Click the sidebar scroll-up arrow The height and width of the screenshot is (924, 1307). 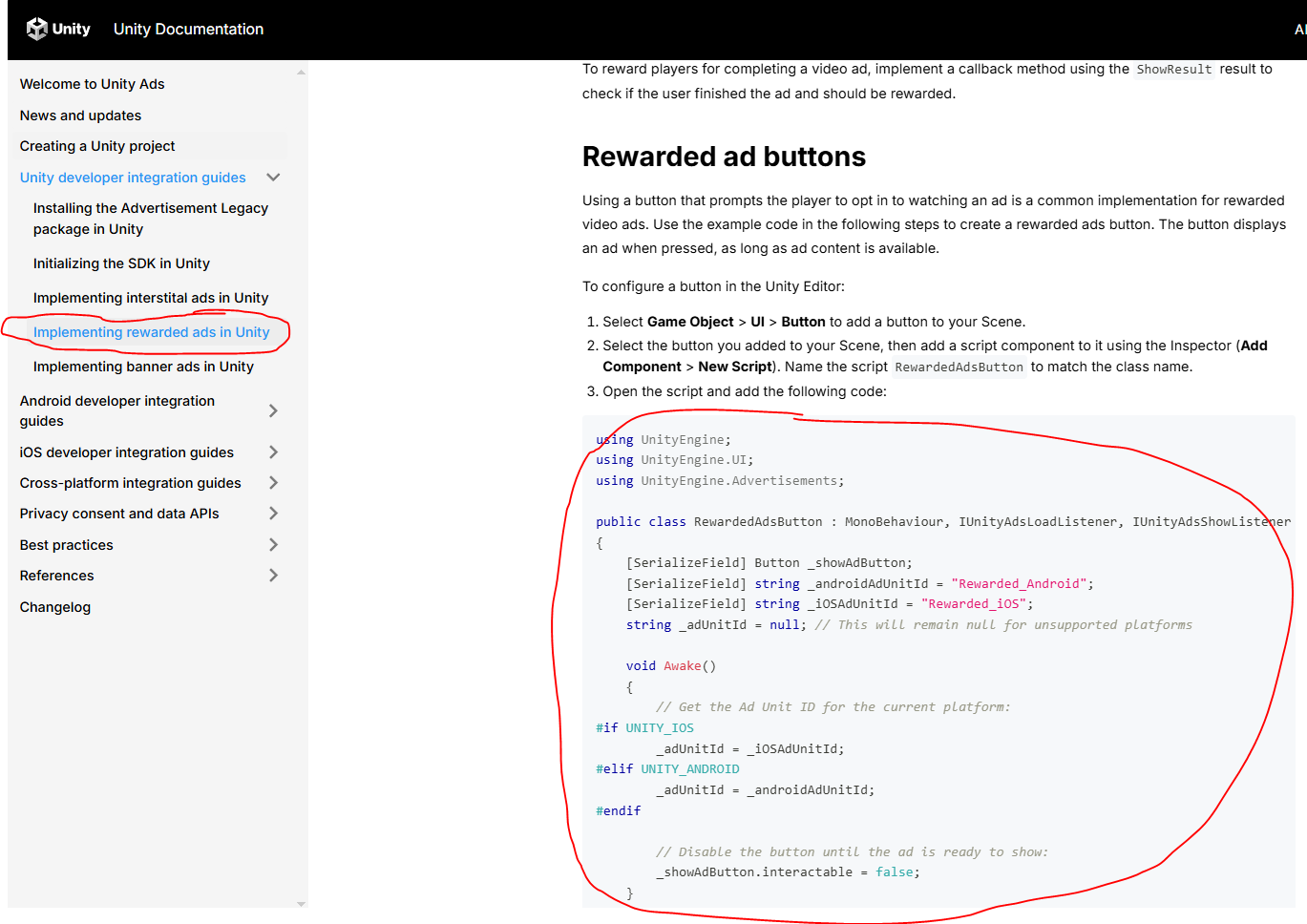point(301,73)
